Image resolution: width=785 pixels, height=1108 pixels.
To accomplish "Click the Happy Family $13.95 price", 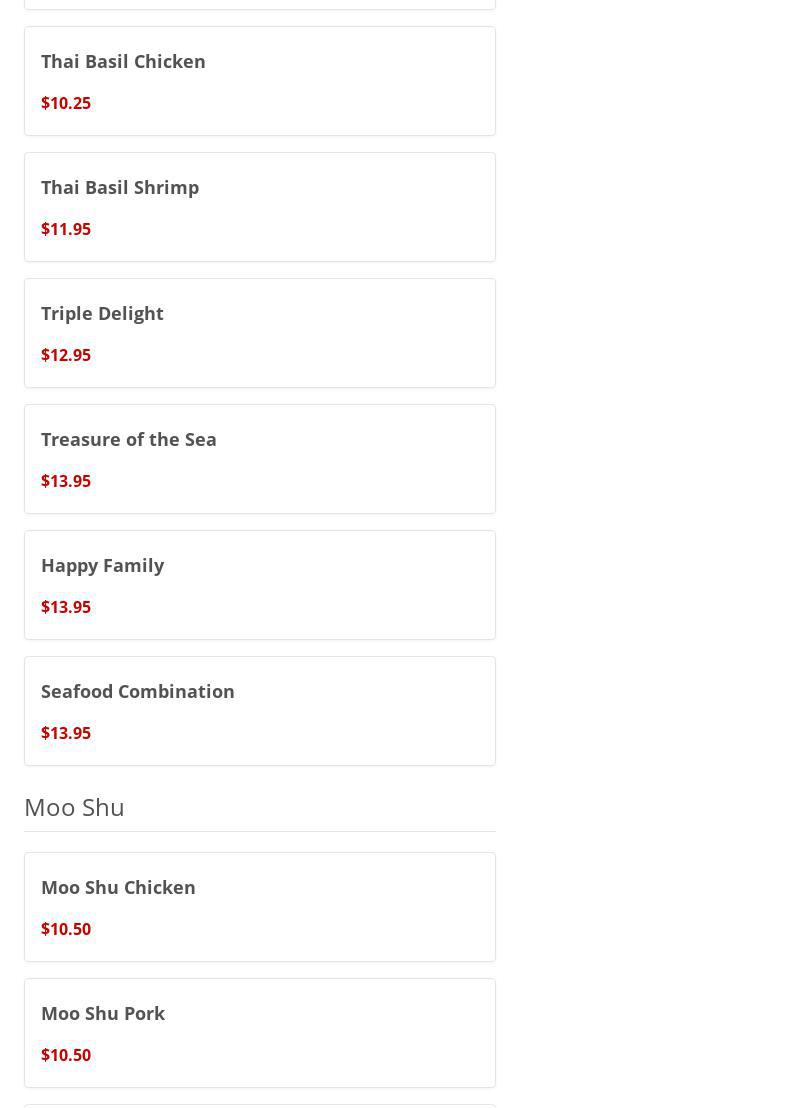I will coord(66,607).
